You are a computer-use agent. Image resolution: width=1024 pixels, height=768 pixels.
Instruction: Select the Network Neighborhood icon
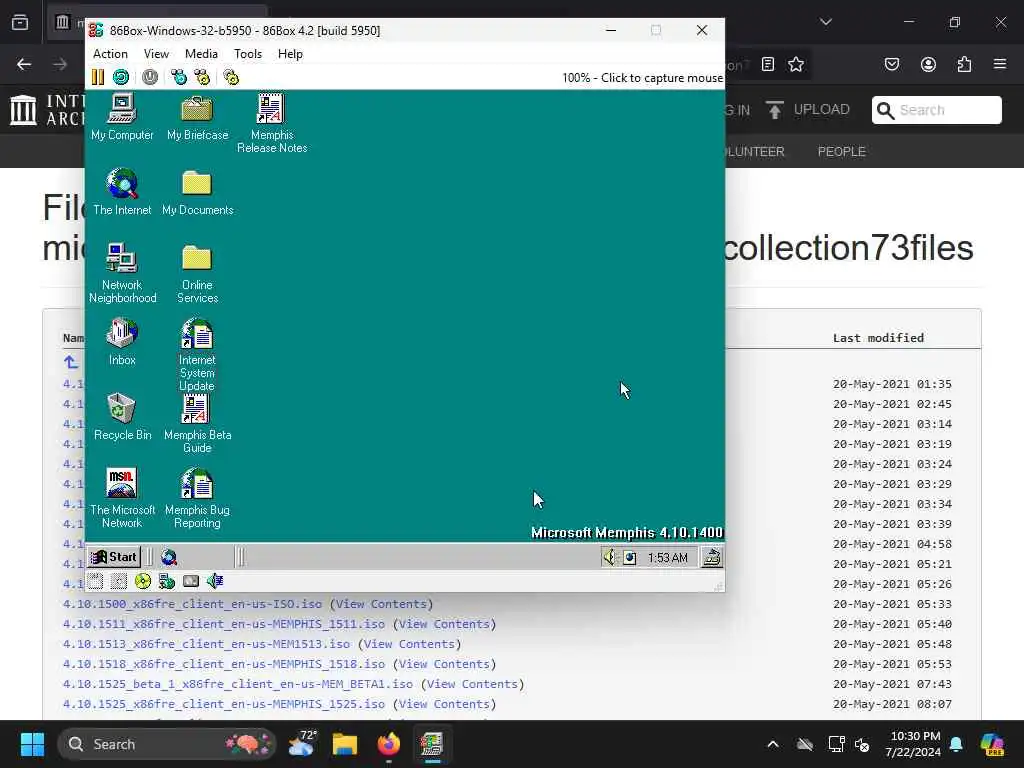point(122,273)
